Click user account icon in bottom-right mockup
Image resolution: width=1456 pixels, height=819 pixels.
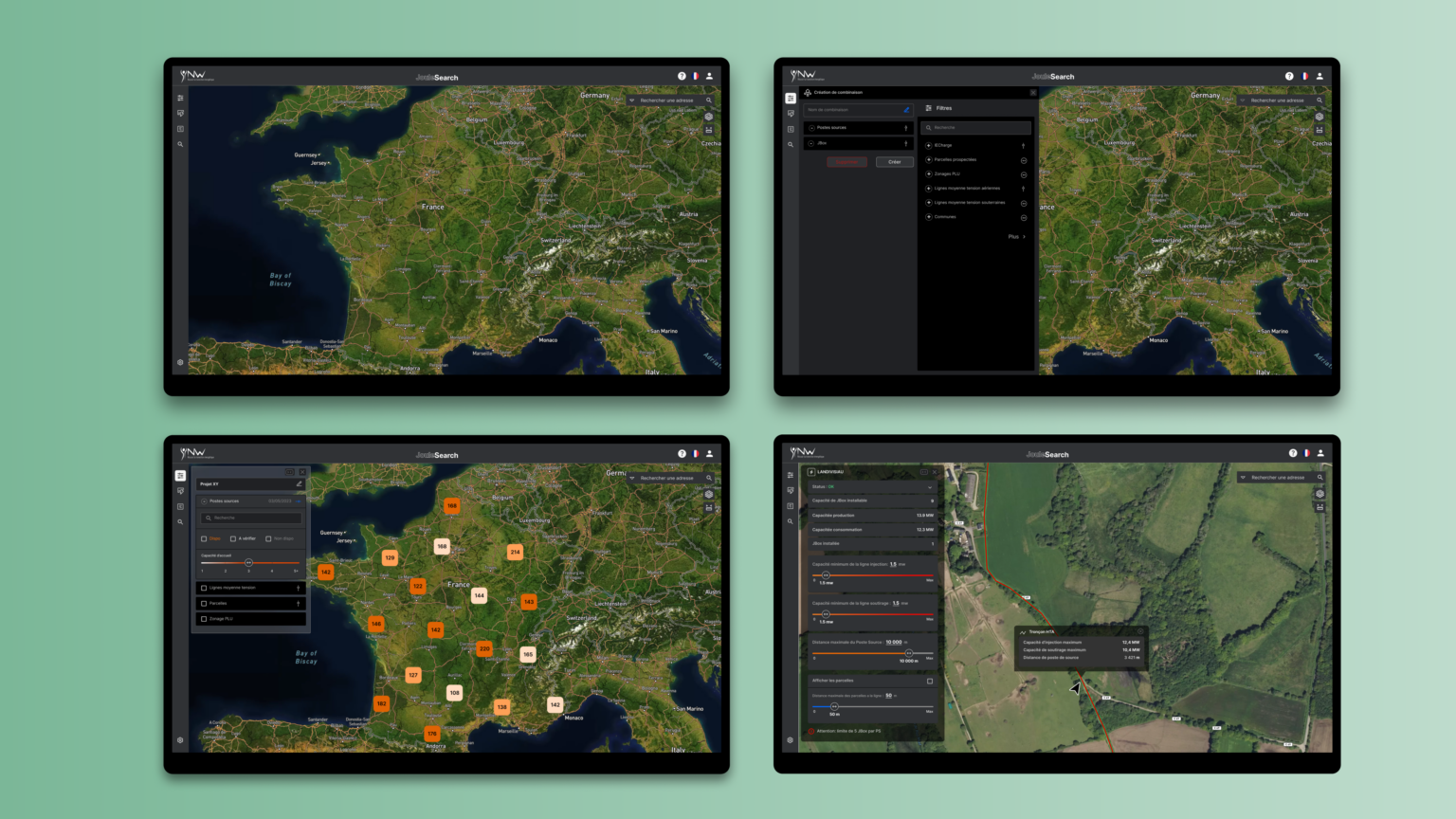(1319, 453)
